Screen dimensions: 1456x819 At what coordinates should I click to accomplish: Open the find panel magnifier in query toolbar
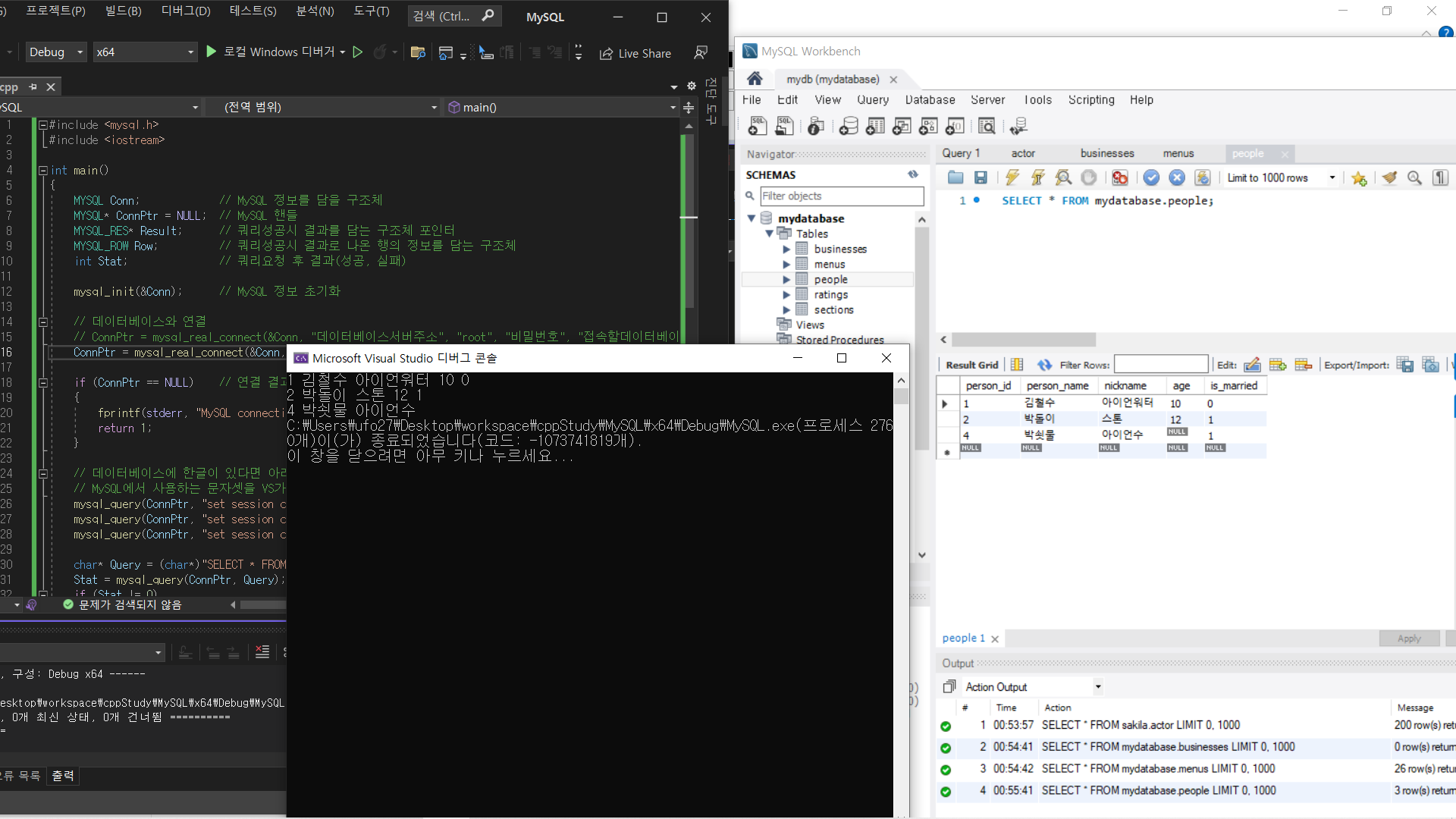pos(1414,177)
